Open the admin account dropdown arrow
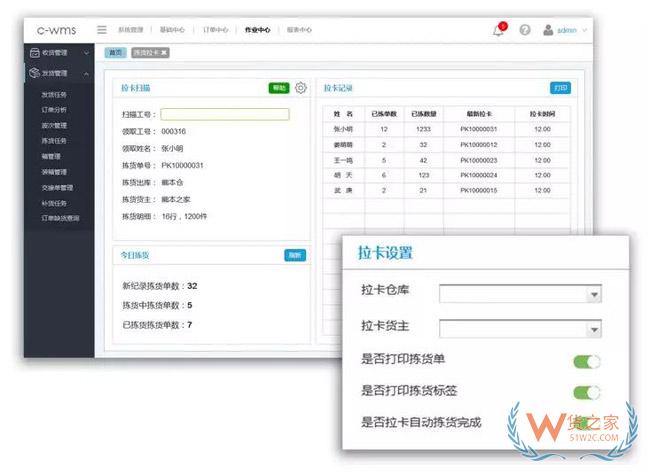 (x=585, y=30)
